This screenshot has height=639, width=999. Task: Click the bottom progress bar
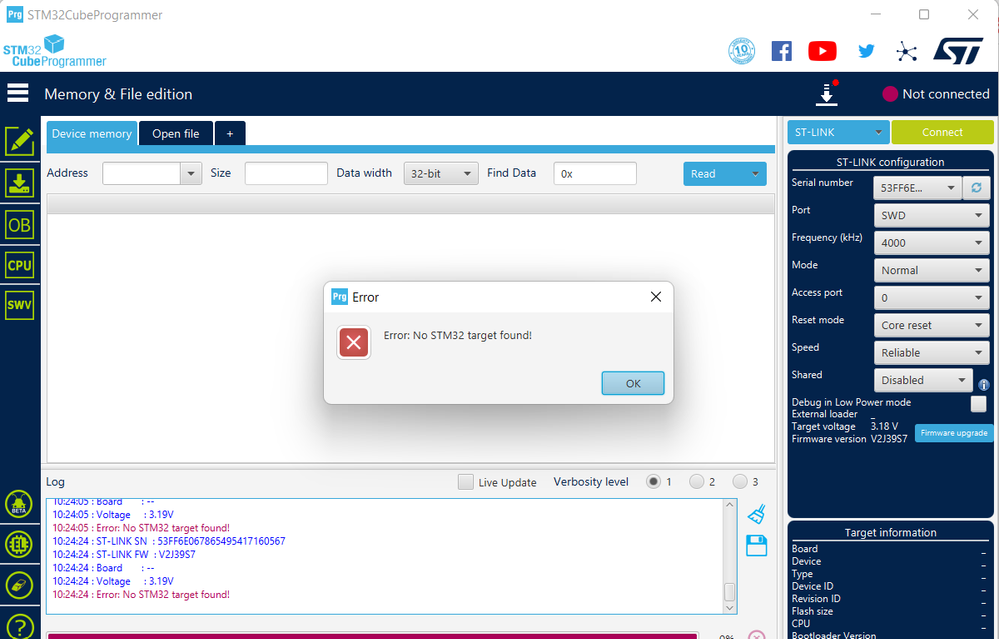pos(373,636)
